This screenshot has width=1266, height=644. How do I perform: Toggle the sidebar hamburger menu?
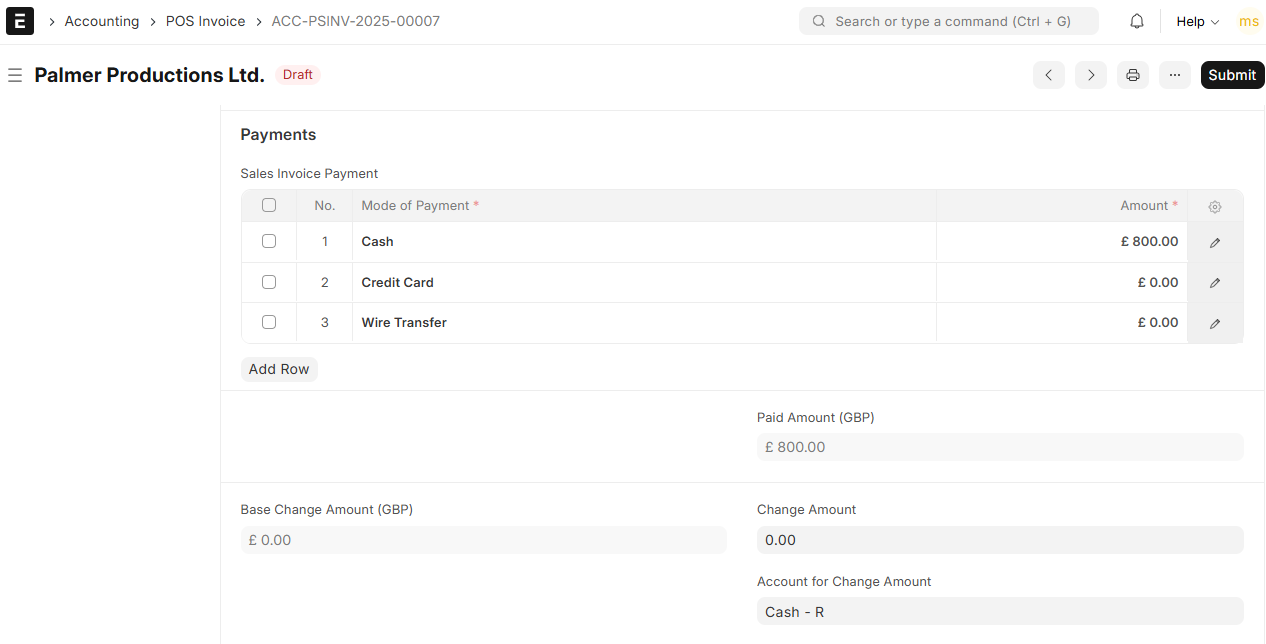pos(15,75)
